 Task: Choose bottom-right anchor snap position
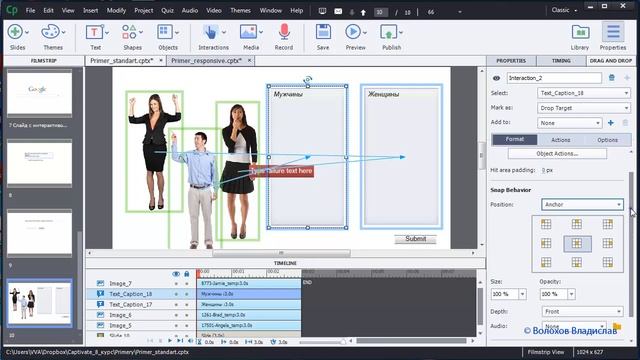(x=607, y=262)
